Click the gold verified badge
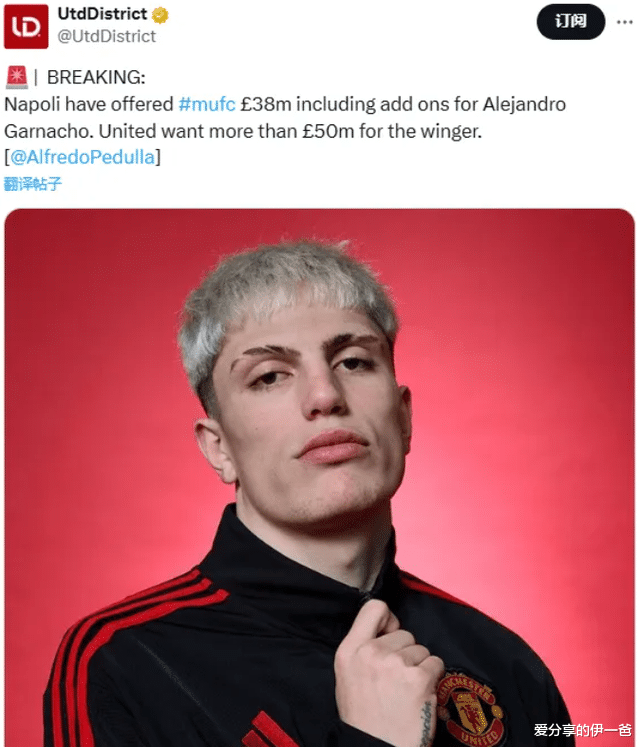Screen dimensions: 640x747 tap(160, 15)
